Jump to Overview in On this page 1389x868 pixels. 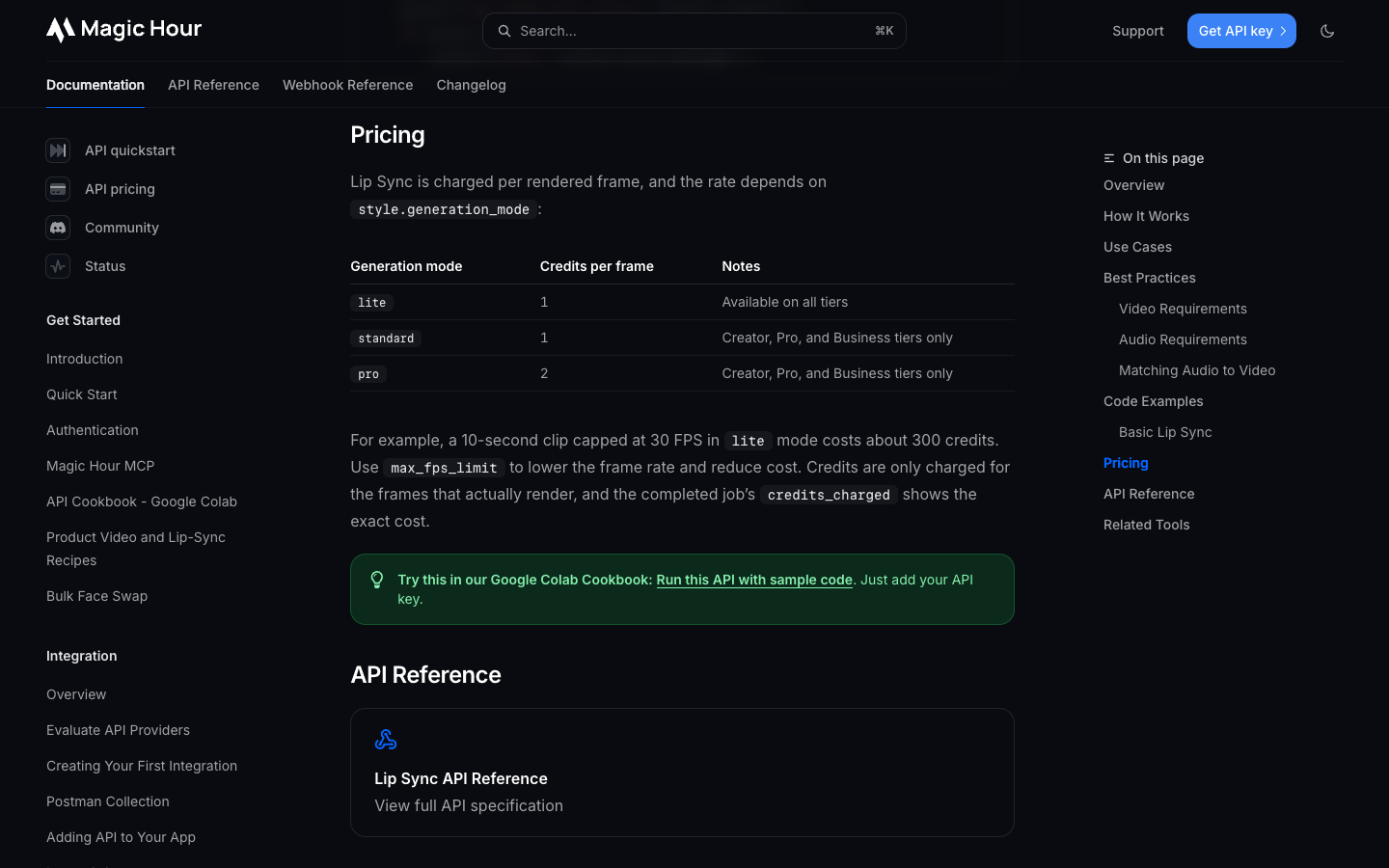1134,185
